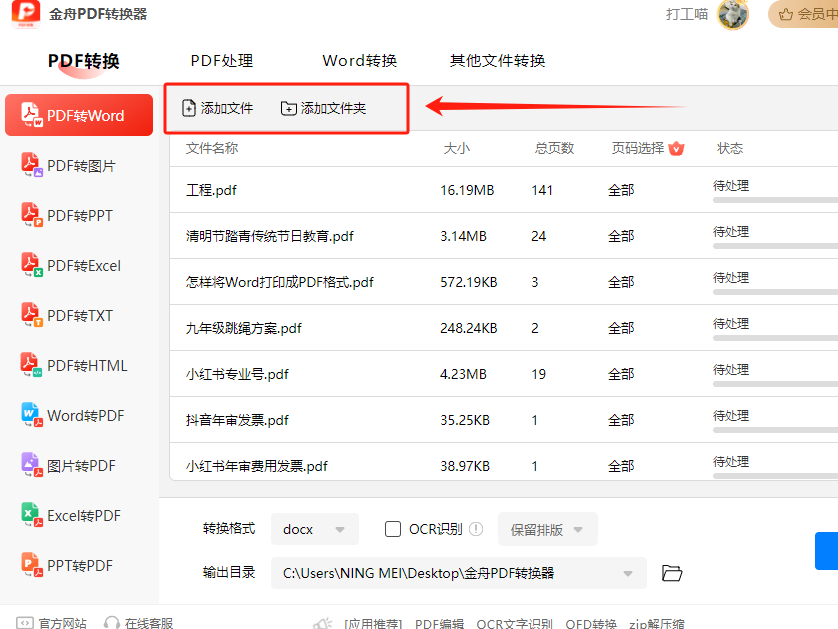Open the user avatar profile picture

pyautogui.click(x=732, y=14)
